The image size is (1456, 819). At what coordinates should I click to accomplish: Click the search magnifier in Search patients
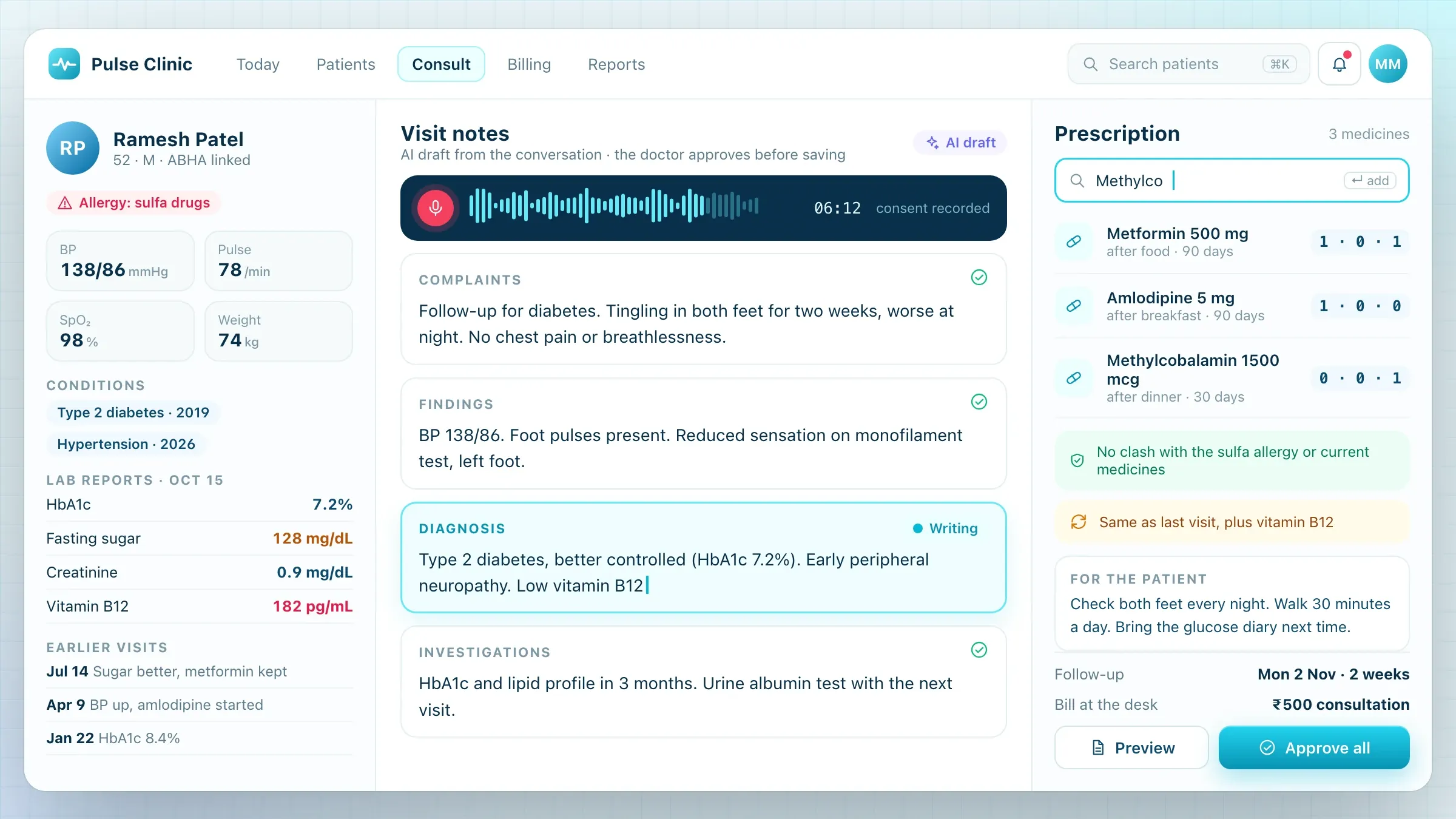click(1090, 64)
